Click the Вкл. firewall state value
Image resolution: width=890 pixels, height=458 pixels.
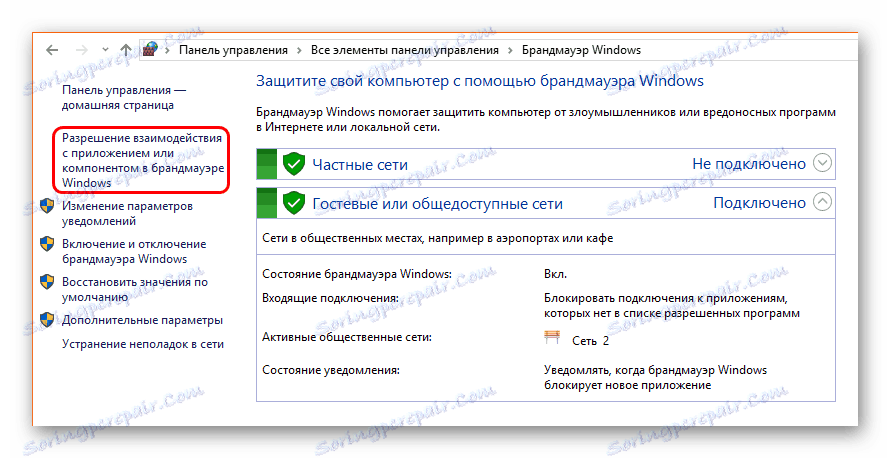(x=555, y=274)
